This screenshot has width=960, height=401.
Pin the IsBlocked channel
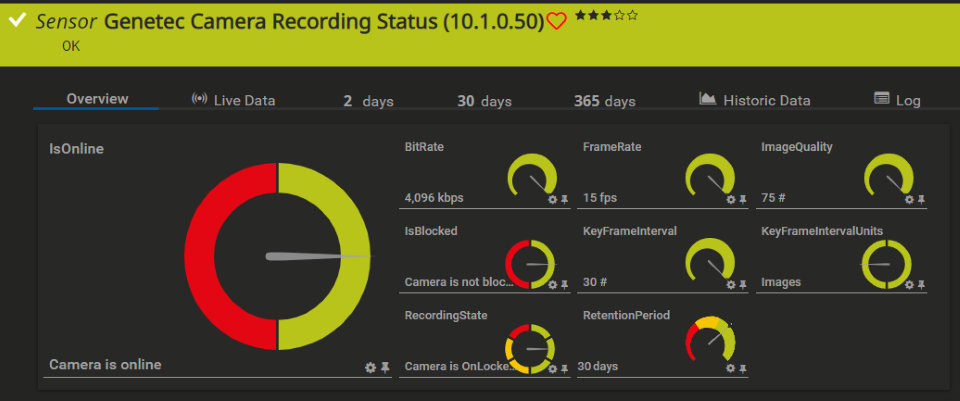click(x=564, y=285)
